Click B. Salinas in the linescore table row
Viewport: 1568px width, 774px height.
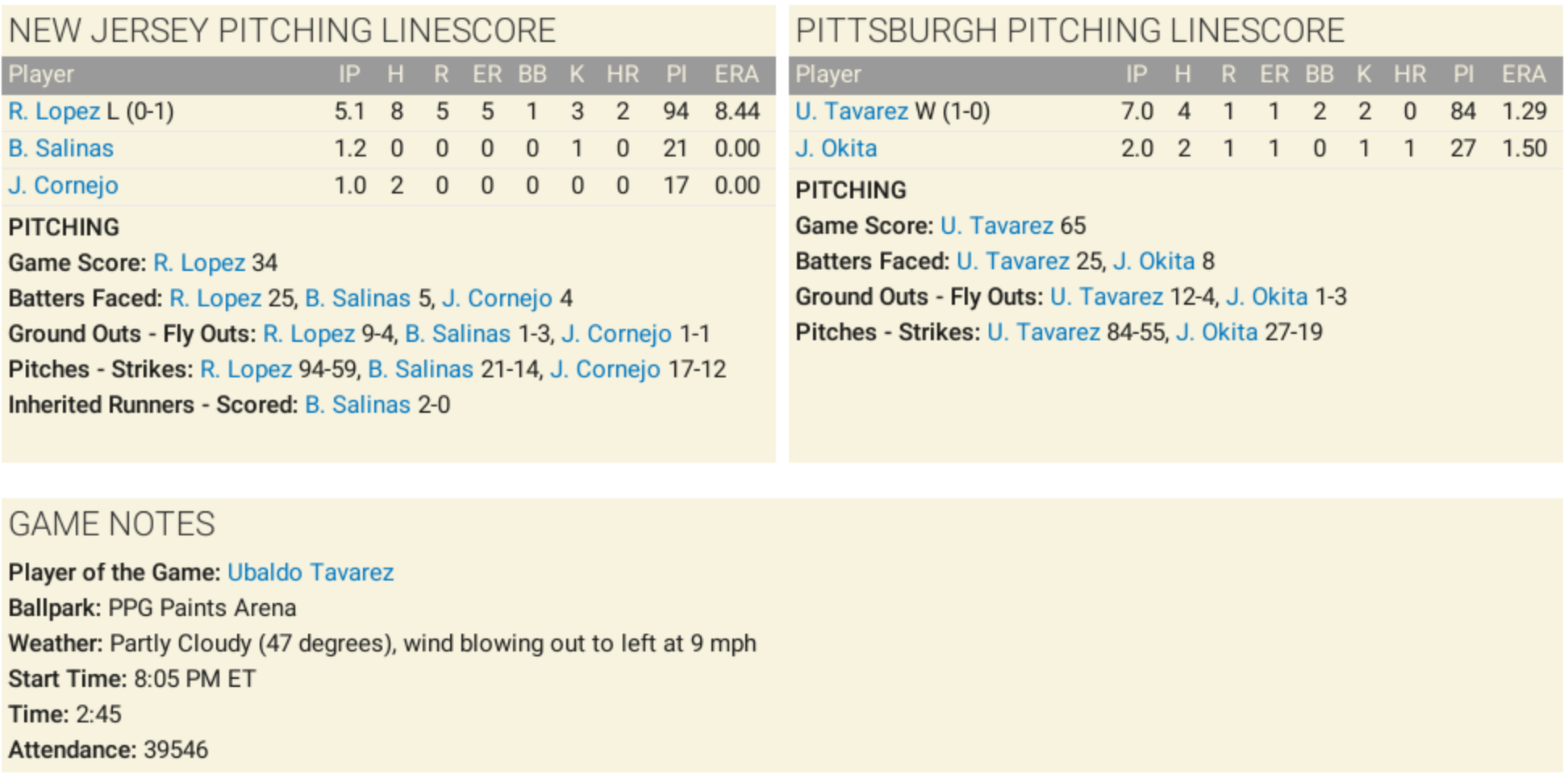60,148
